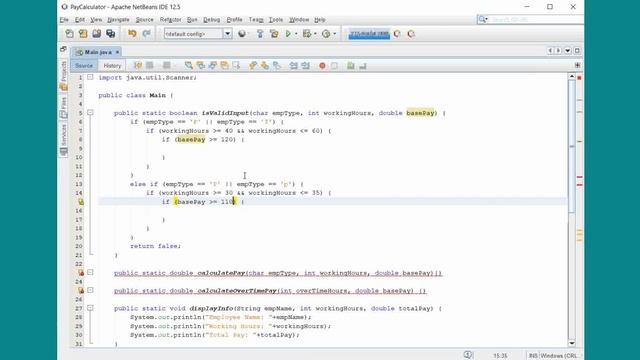
Task: Open the Projects side panel
Action: 63,76
